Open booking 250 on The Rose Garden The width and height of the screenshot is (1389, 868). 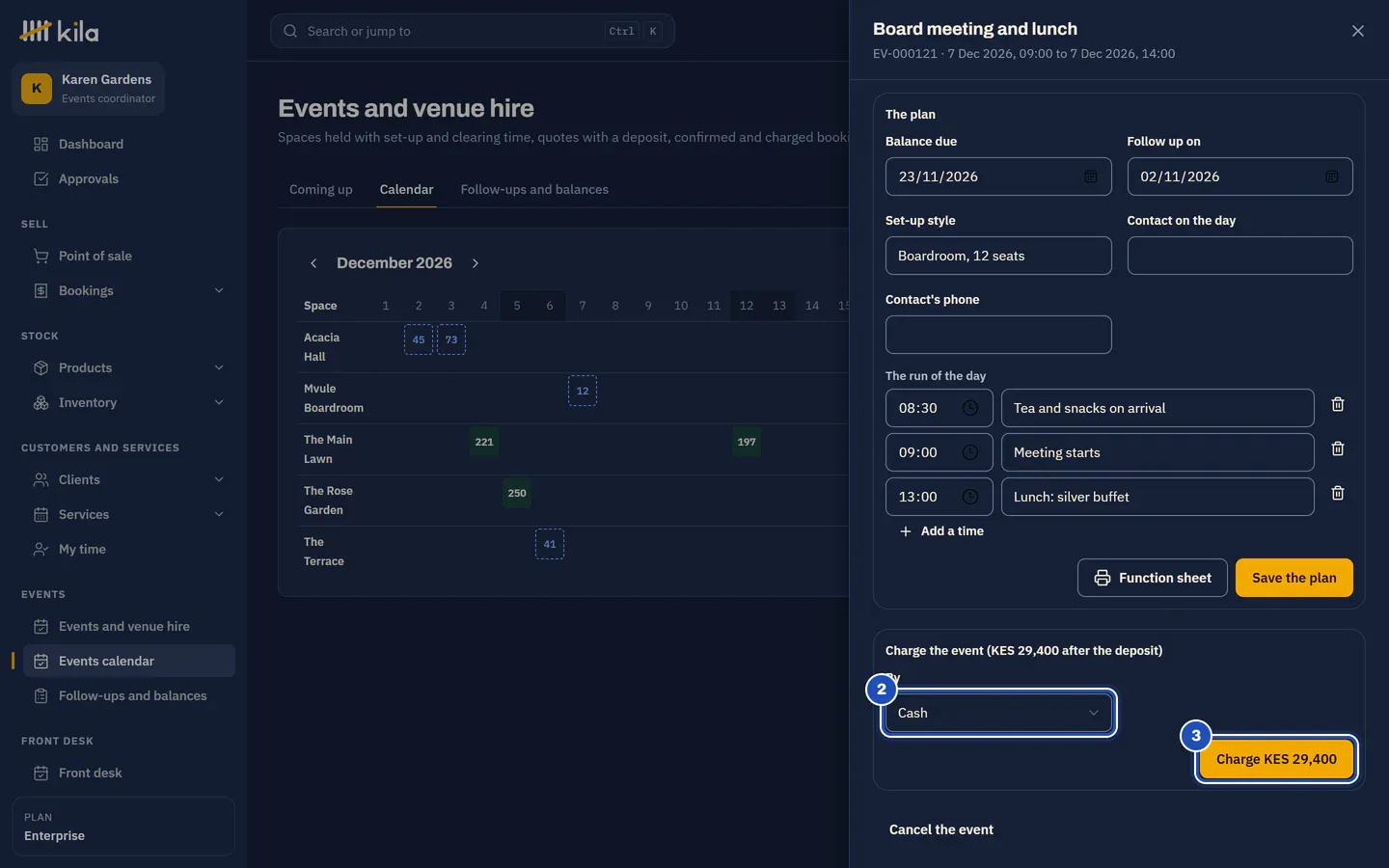click(x=517, y=493)
